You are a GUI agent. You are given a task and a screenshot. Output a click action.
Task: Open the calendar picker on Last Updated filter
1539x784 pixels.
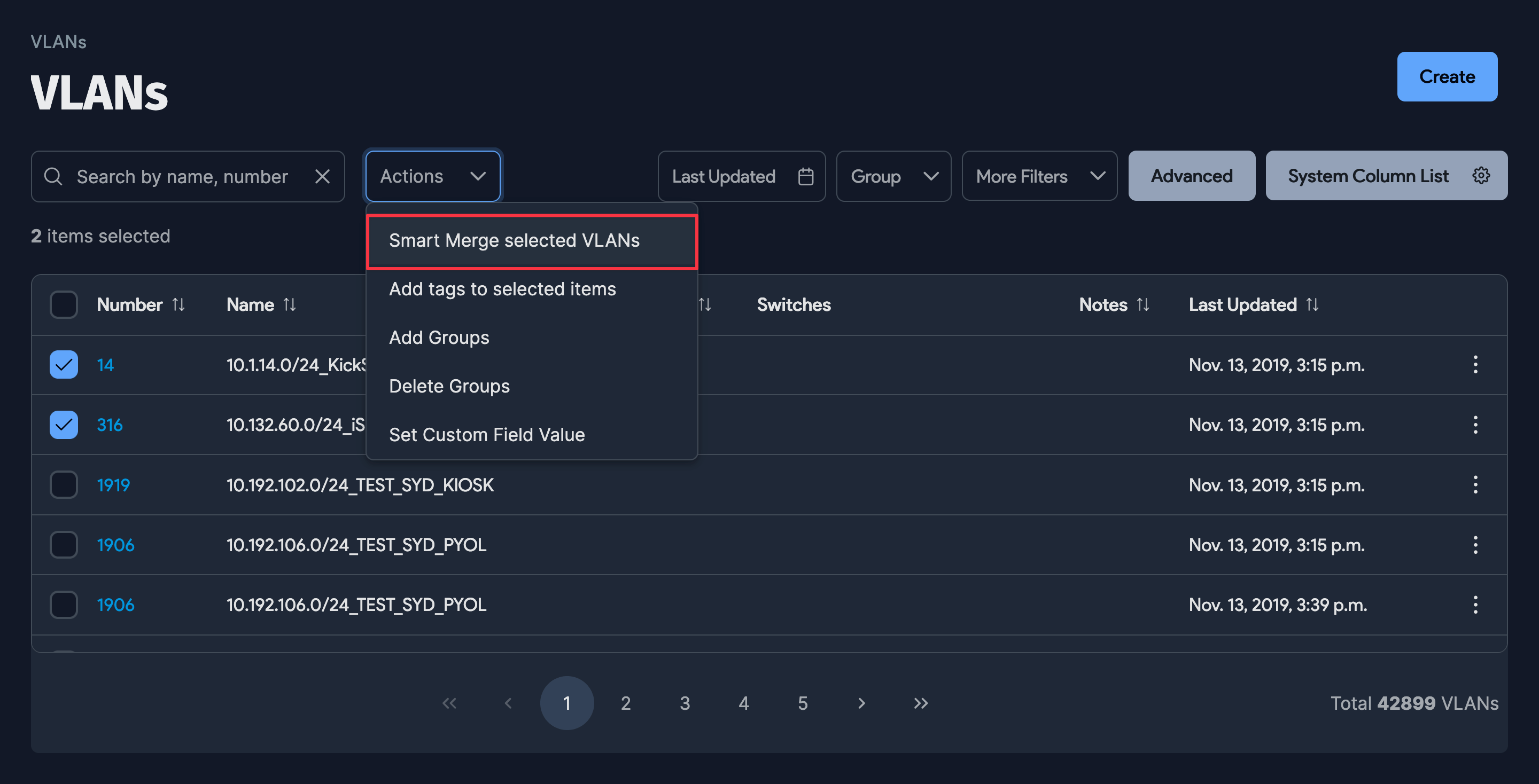[806, 176]
